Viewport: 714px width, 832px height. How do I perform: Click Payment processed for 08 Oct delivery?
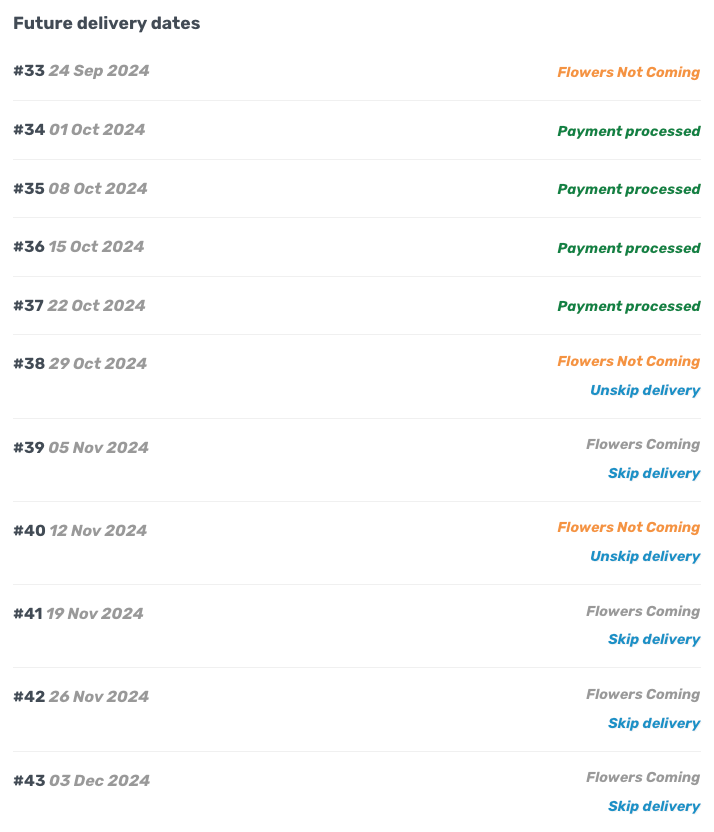[628, 189]
